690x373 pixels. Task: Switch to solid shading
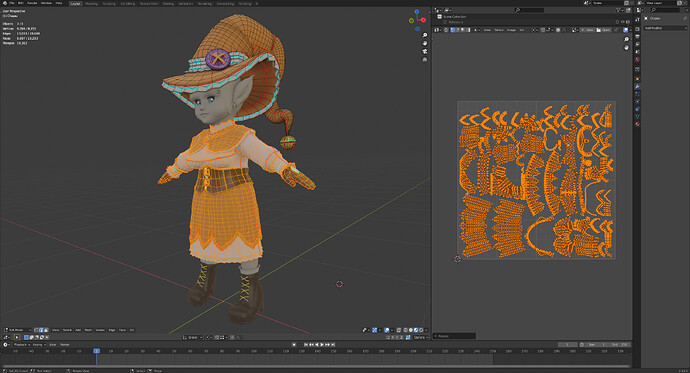coord(411,330)
